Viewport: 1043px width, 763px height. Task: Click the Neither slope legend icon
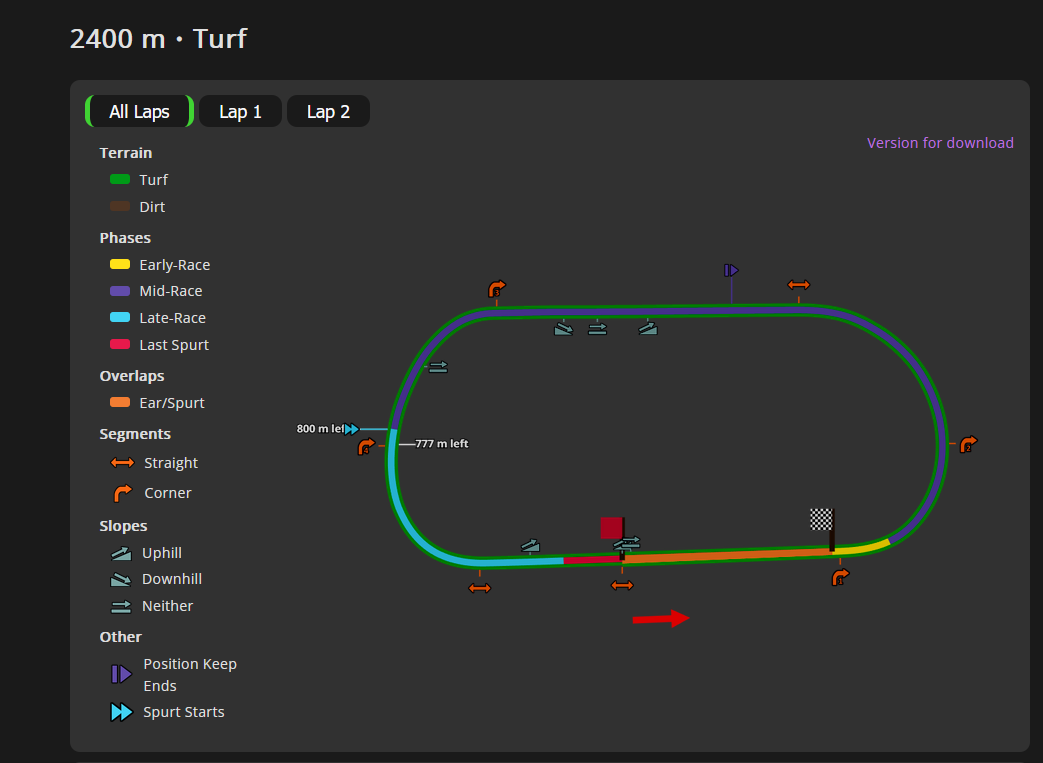click(121, 606)
